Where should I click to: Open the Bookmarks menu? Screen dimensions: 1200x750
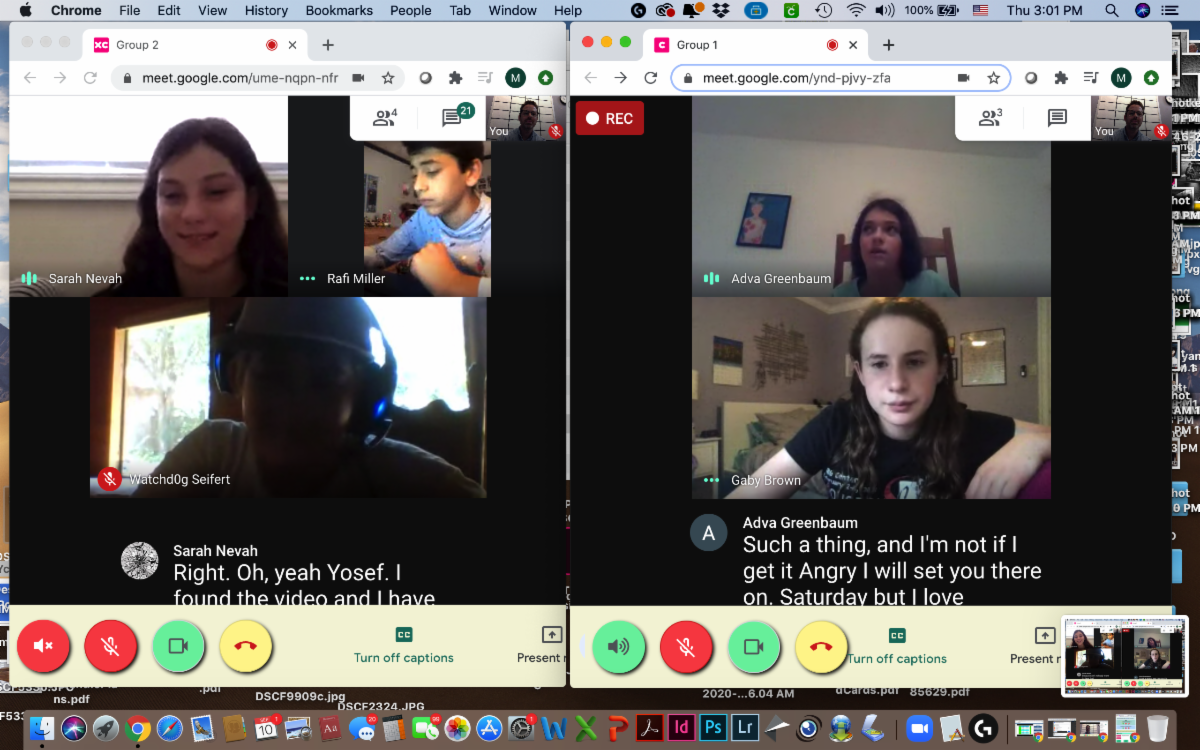pos(339,10)
